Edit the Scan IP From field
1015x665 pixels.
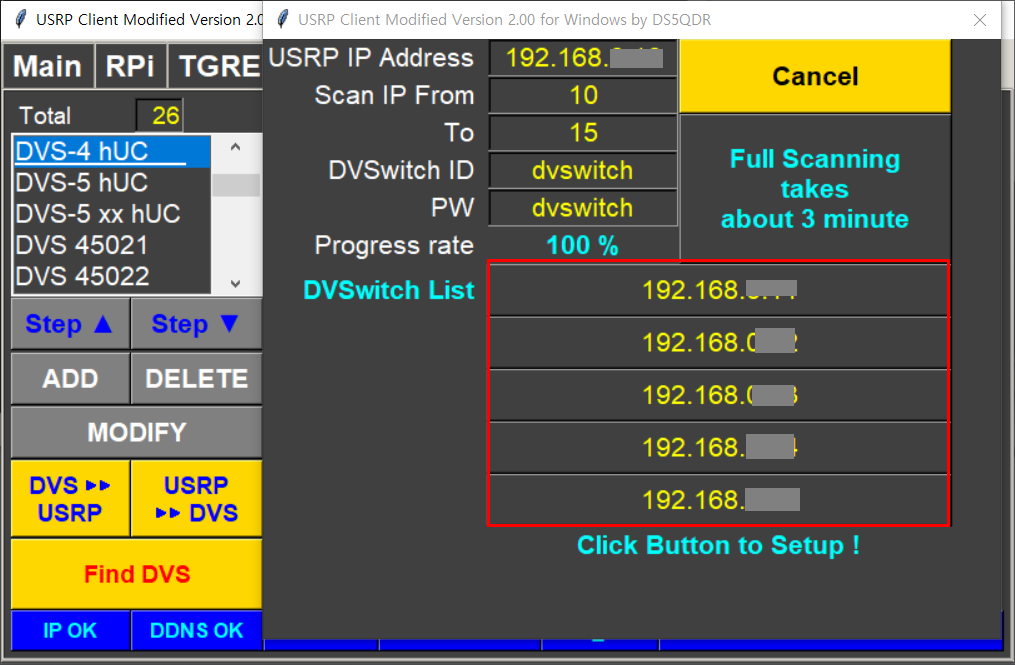click(x=583, y=95)
